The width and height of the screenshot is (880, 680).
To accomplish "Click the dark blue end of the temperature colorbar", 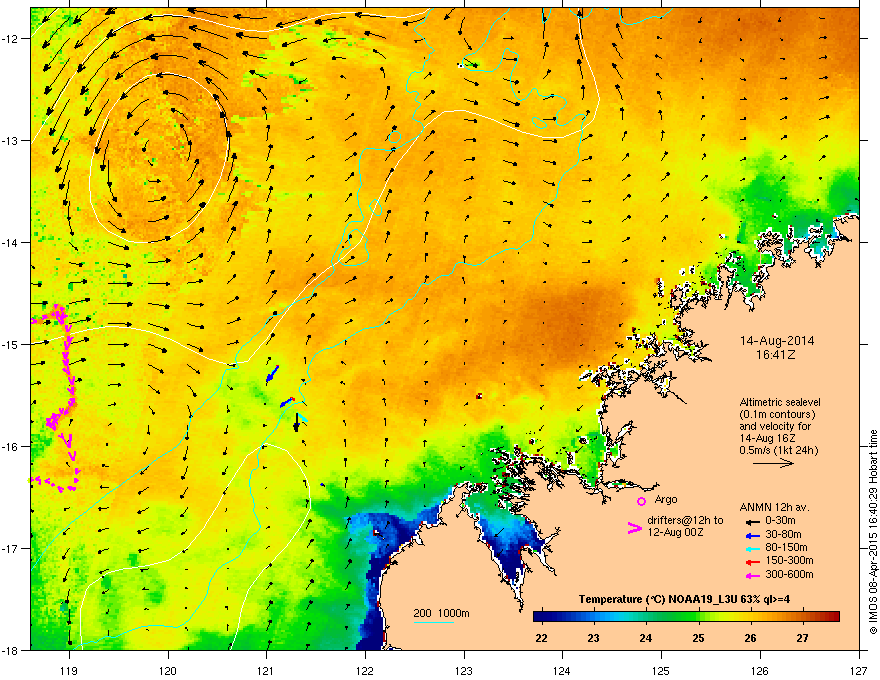I will [x=540, y=616].
